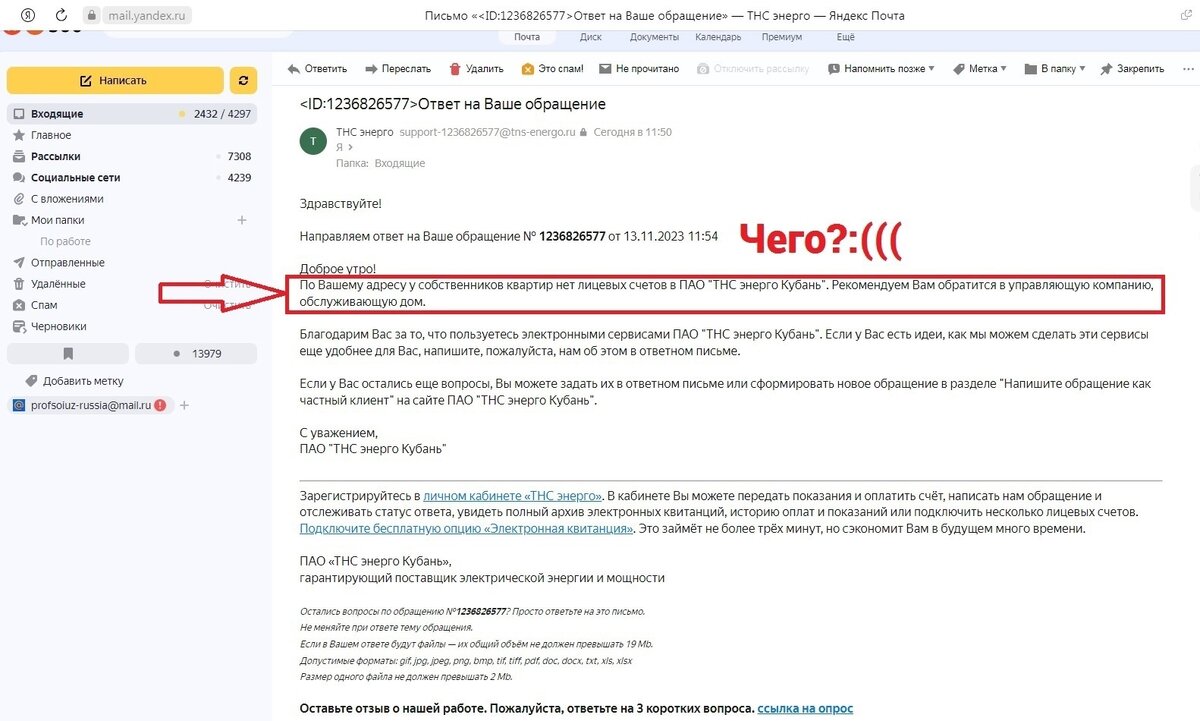1200x721 pixels.
Task: Open the По работе subfolder
Action: pos(65,241)
